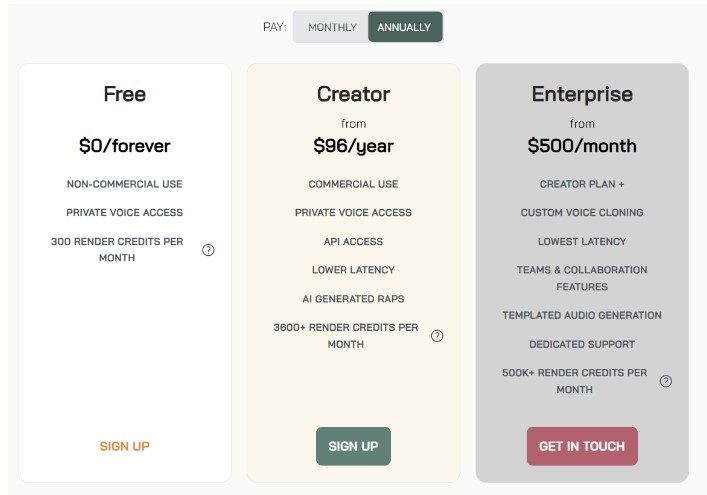Screen dimensions: 707x495
Task: Click the Enterprise plan heading
Action: [x=582, y=94]
